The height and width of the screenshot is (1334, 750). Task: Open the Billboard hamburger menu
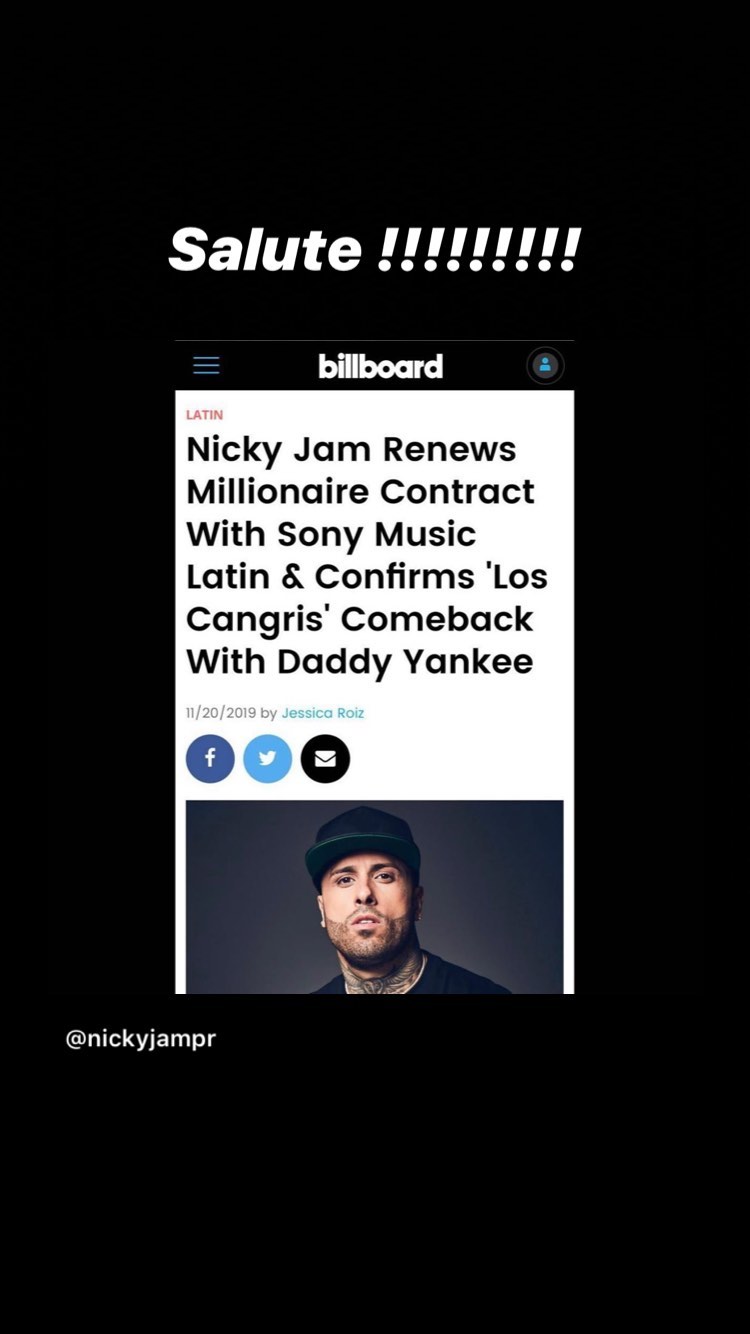pos(206,365)
